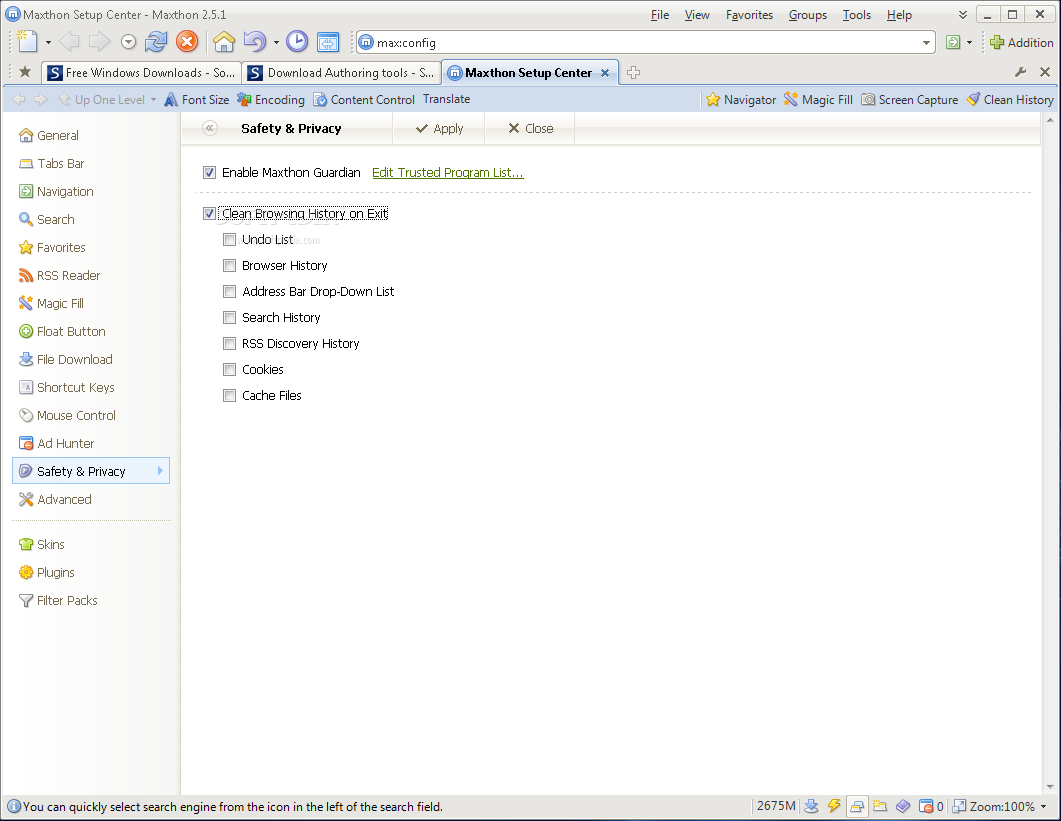Launch Magic Fill from toolbar

pyautogui.click(x=818, y=99)
